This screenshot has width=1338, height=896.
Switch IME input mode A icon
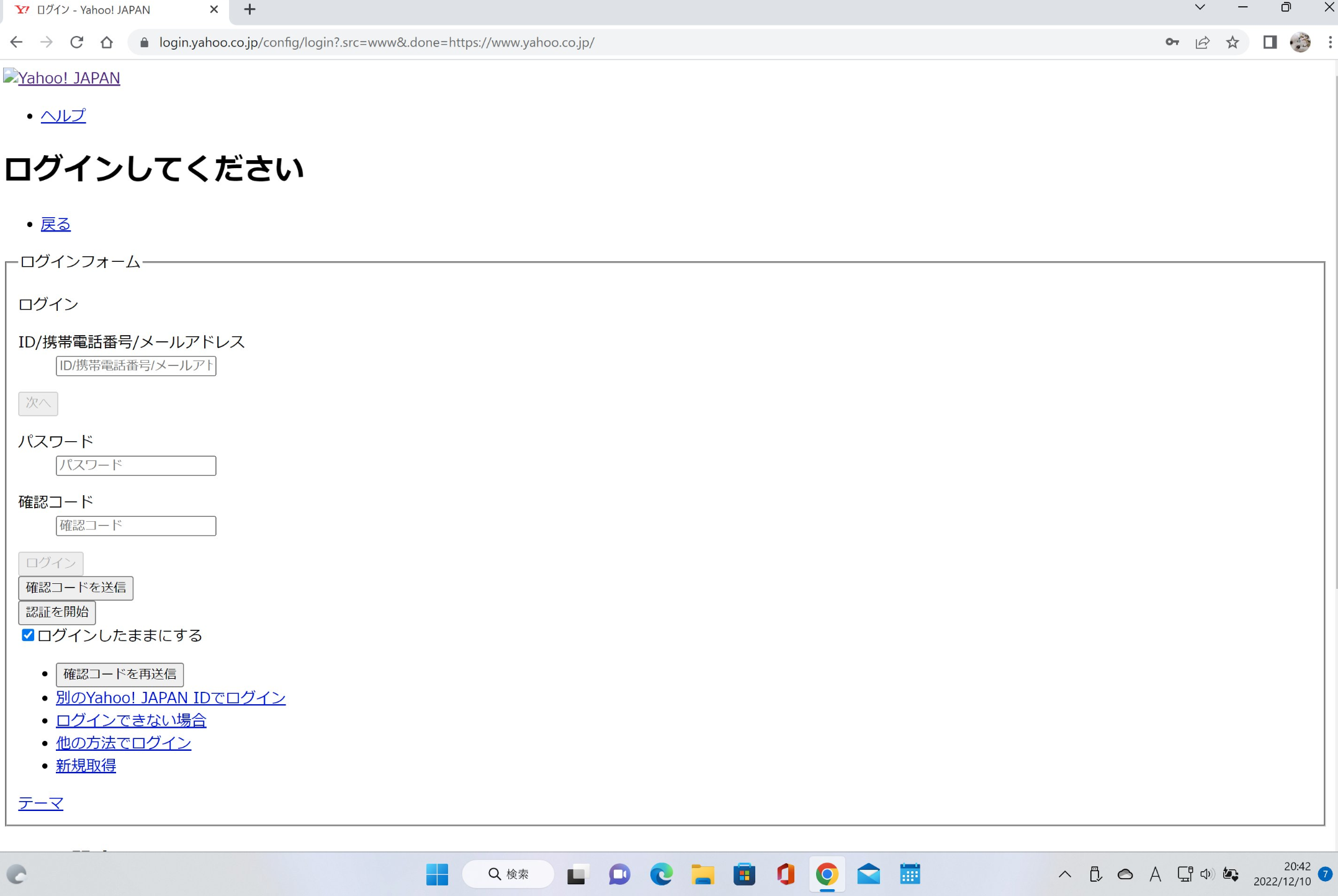pos(1155,874)
